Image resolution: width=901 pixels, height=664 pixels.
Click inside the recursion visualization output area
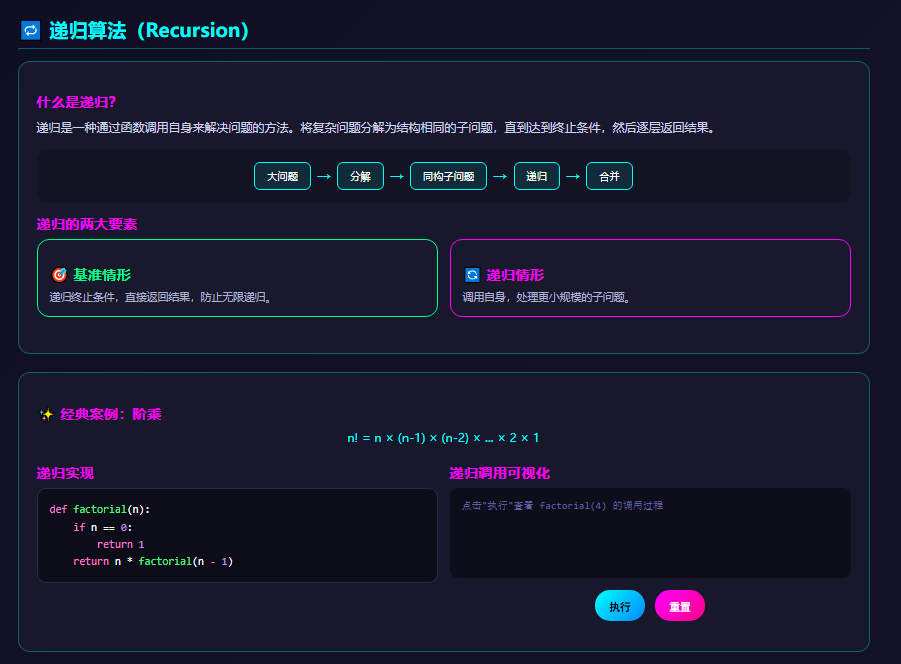point(651,533)
